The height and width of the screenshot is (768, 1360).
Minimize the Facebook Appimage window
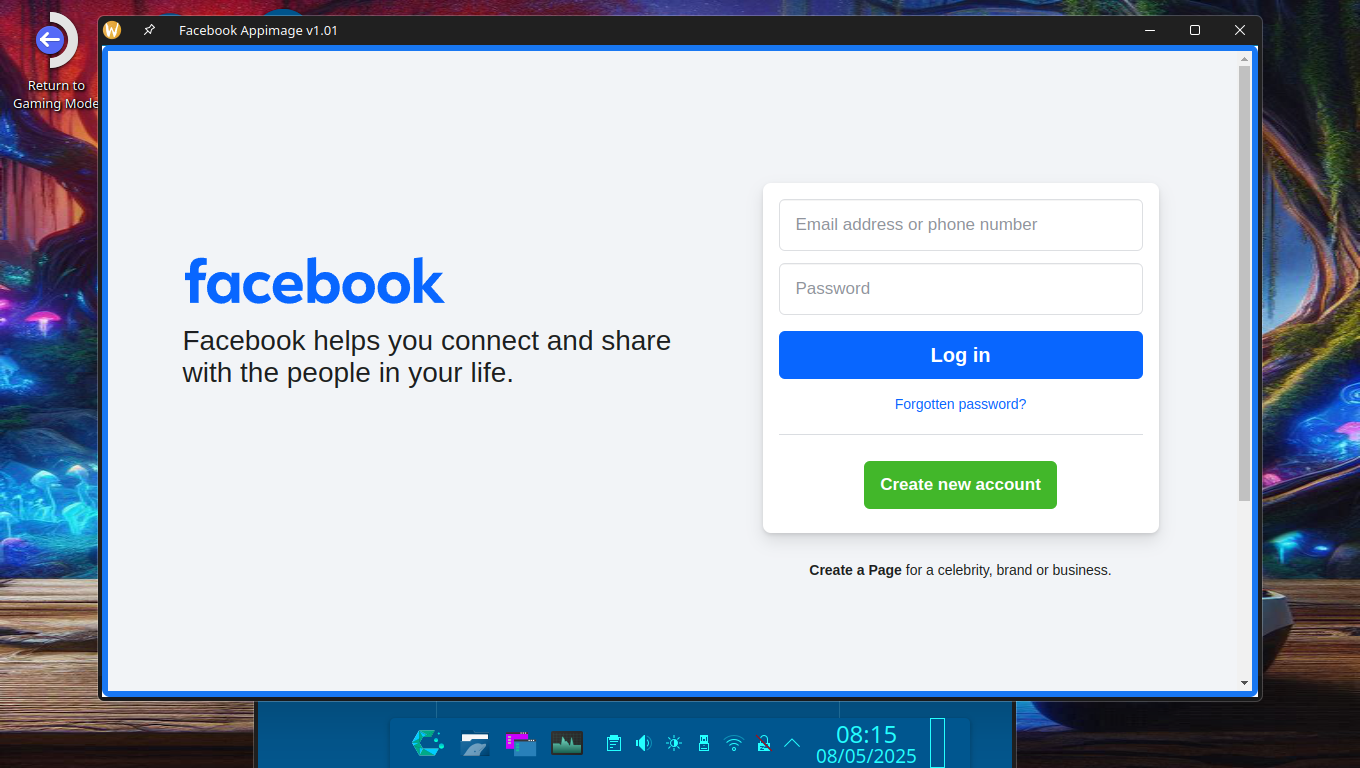[x=1149, y=30]
